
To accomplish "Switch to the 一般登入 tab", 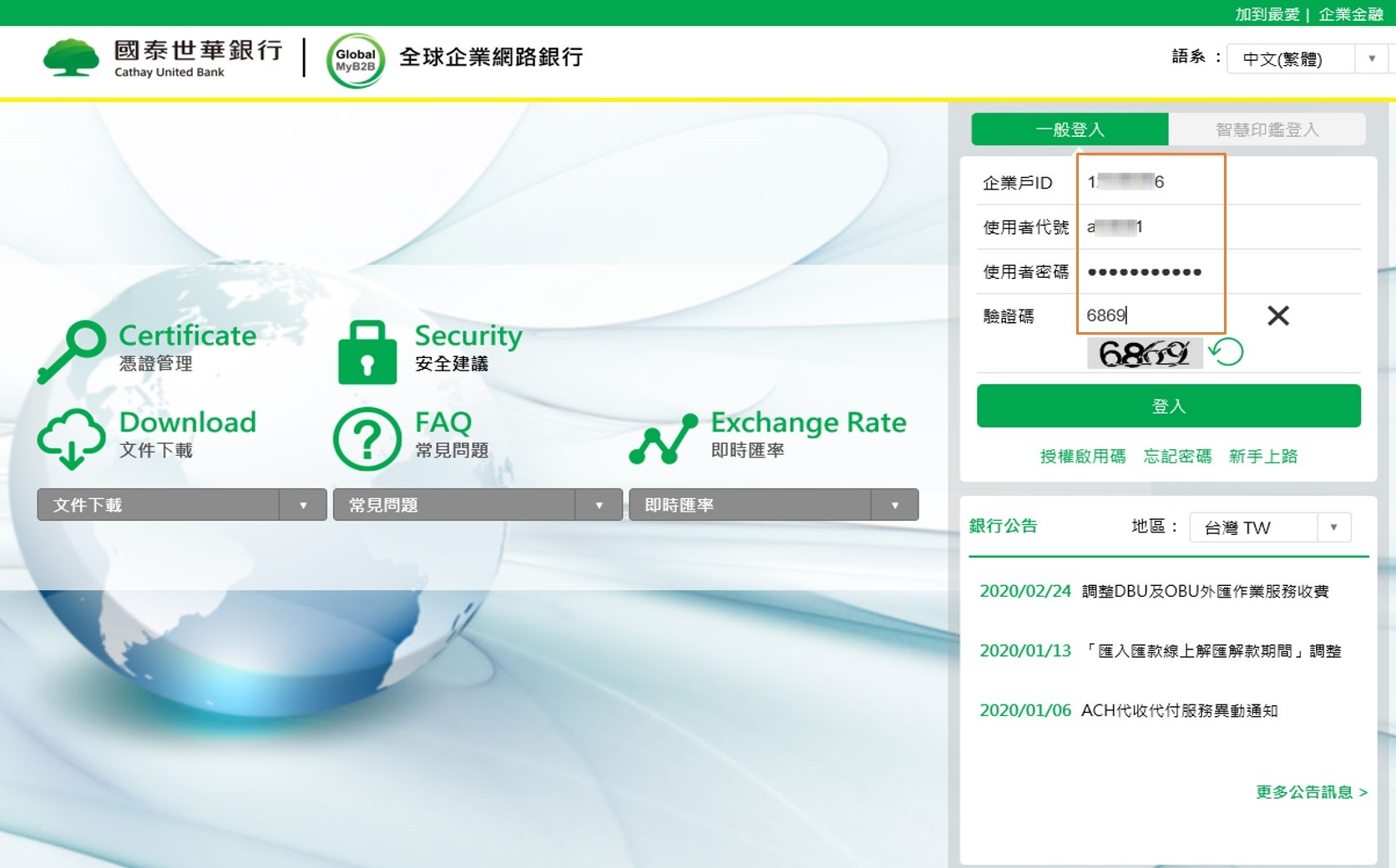I will [1070, 129].
